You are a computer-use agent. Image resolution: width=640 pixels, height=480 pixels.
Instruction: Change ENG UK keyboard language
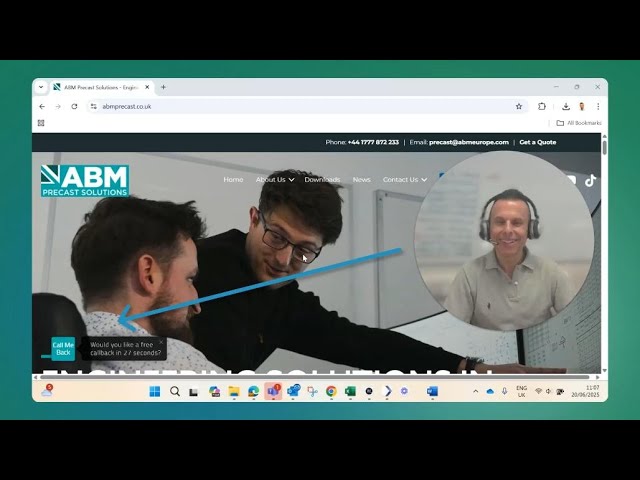(x=521, y=391)
